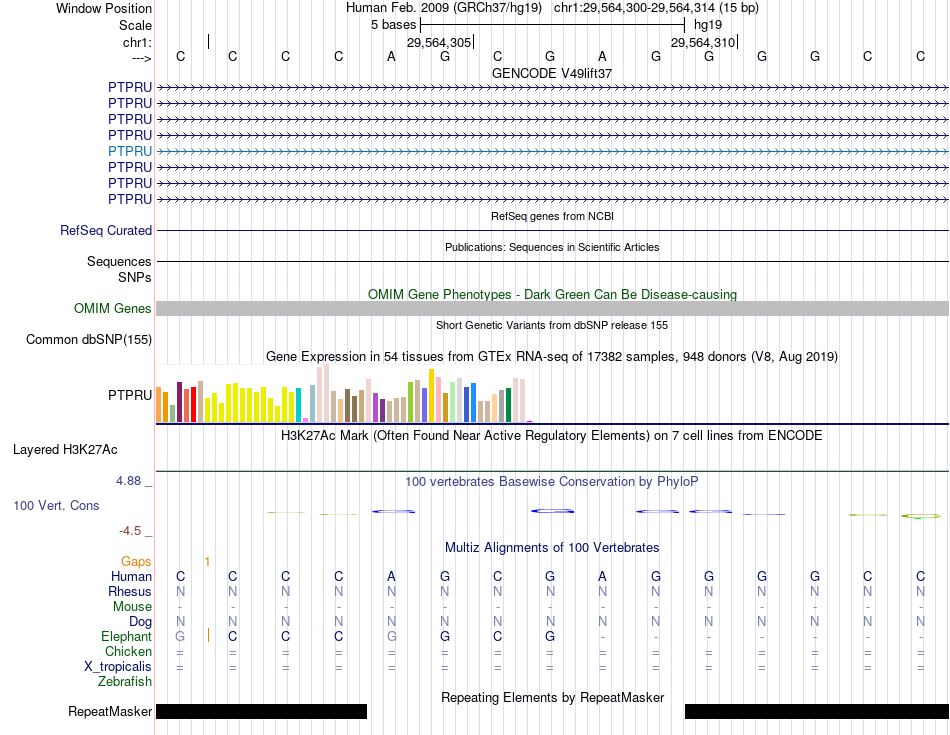Click the ---> sequence direction label
This screenshot has width=950, height=735.
point(141,58)
